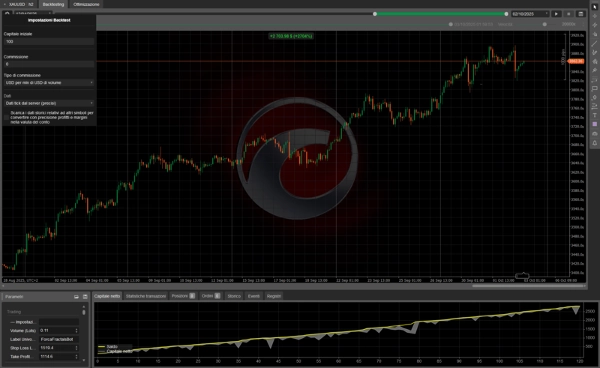This screenshot has height=368, width=600.
Task: Click the green backtest range start handle
Action: 375,14
